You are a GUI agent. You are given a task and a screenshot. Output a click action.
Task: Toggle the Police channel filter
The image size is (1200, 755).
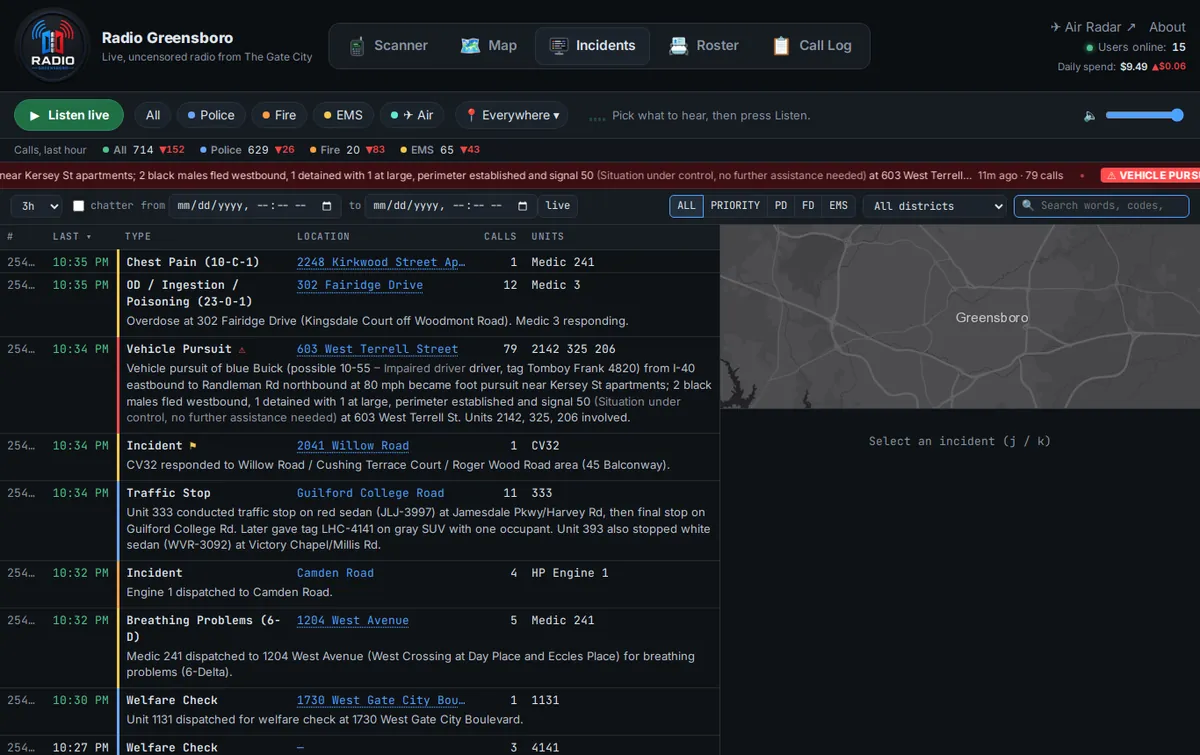pos(210,115)
